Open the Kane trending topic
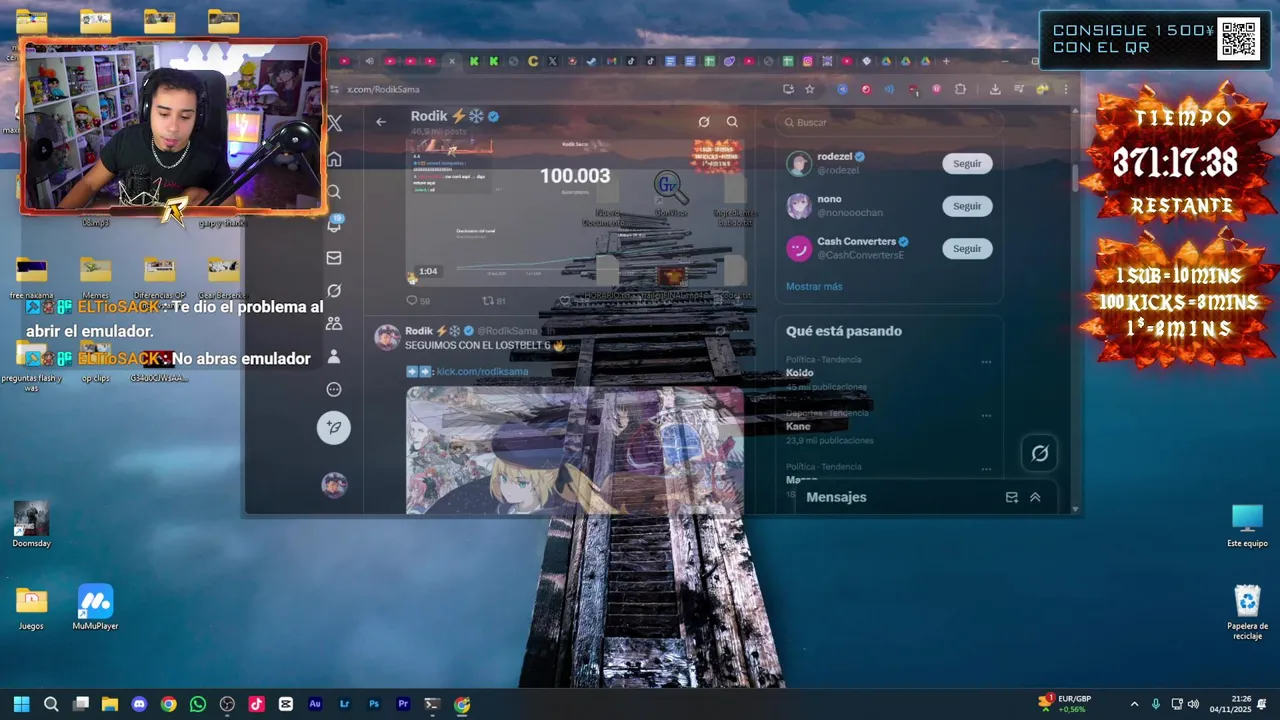 pyautogui.click(x=798, y=427)
